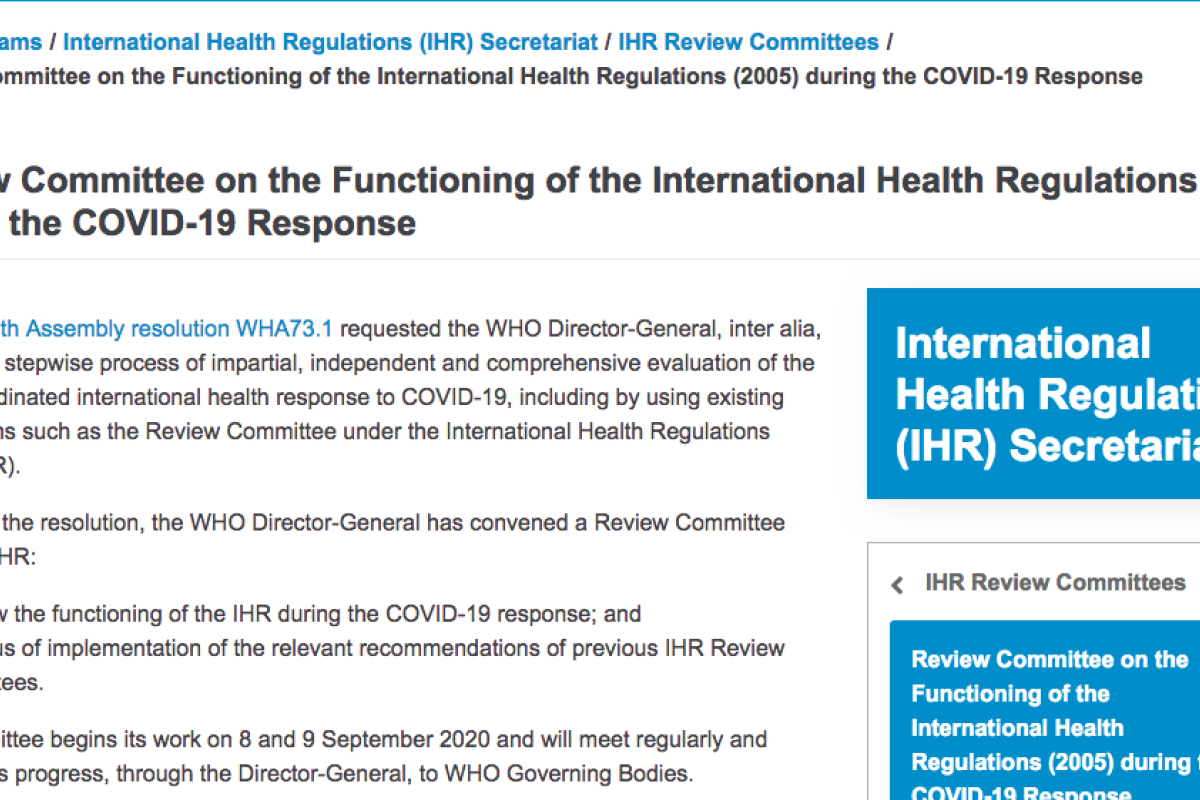
Task: Click the back chevron beside IHR Review Committees
Action: pos(898,585)
